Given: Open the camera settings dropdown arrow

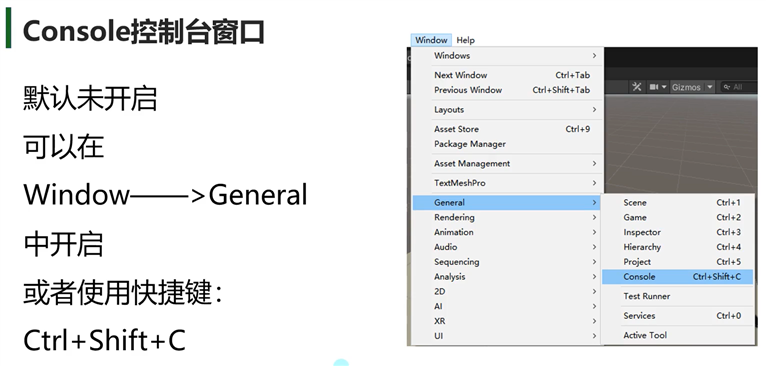Looking at the screenshot, I should click(664, 87).
